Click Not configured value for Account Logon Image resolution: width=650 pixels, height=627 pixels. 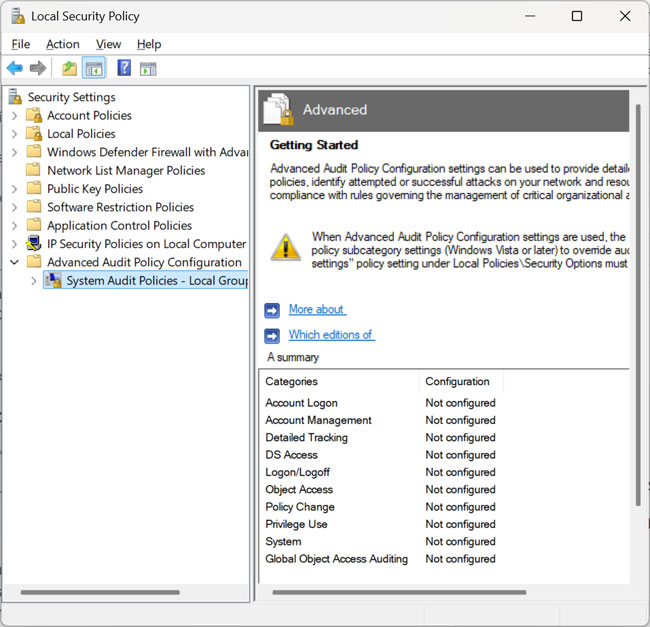pos(460,403)
